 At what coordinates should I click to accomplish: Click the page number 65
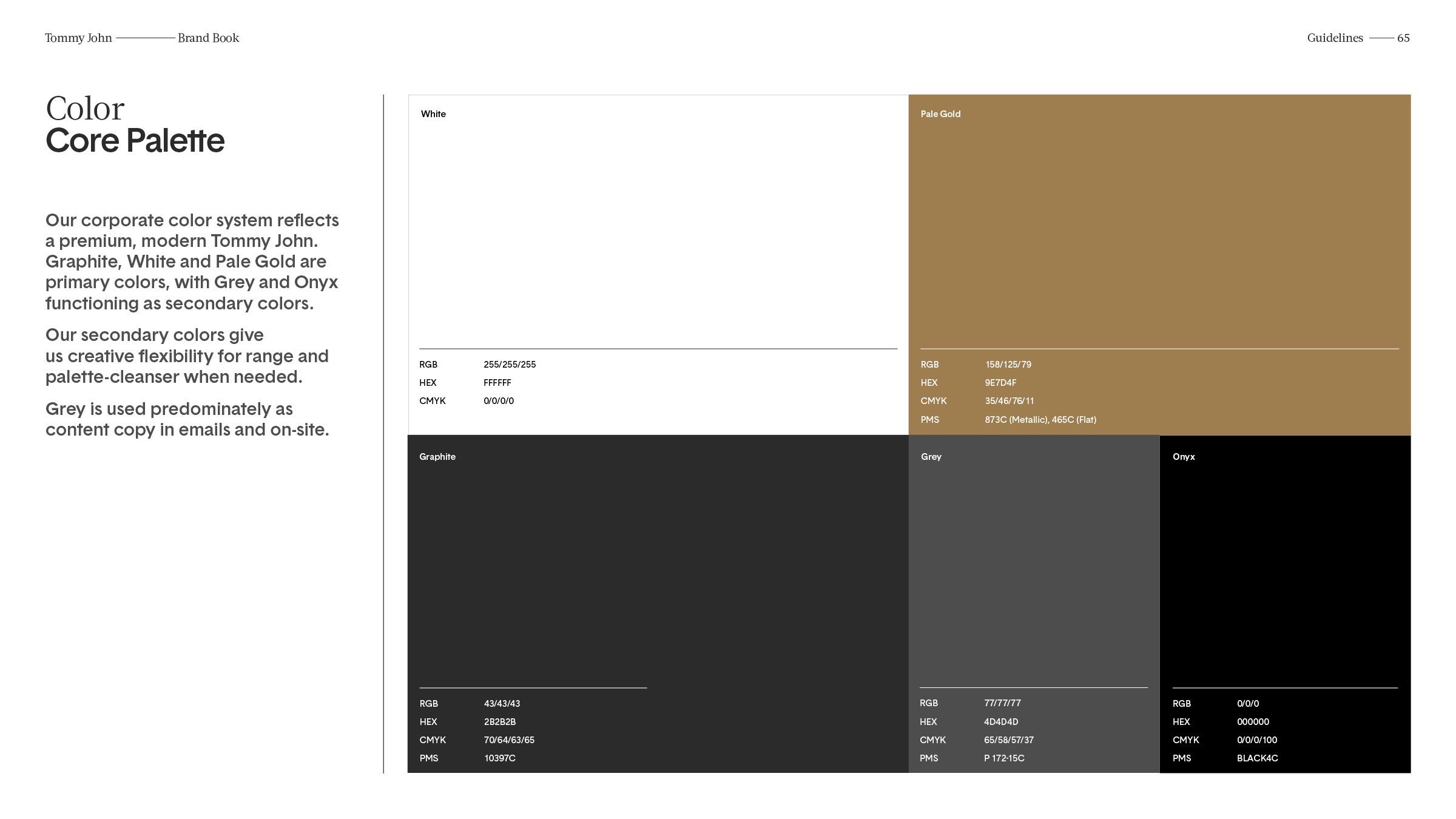pos(1403,38)
